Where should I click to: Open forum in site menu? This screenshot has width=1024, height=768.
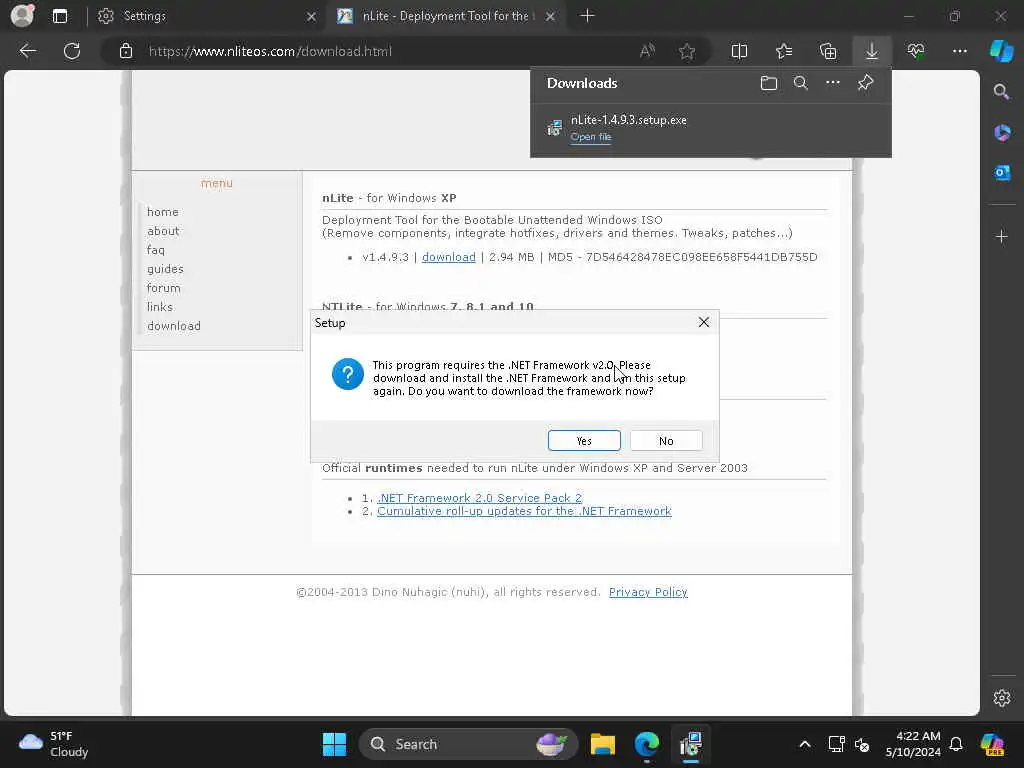[163, 288]
